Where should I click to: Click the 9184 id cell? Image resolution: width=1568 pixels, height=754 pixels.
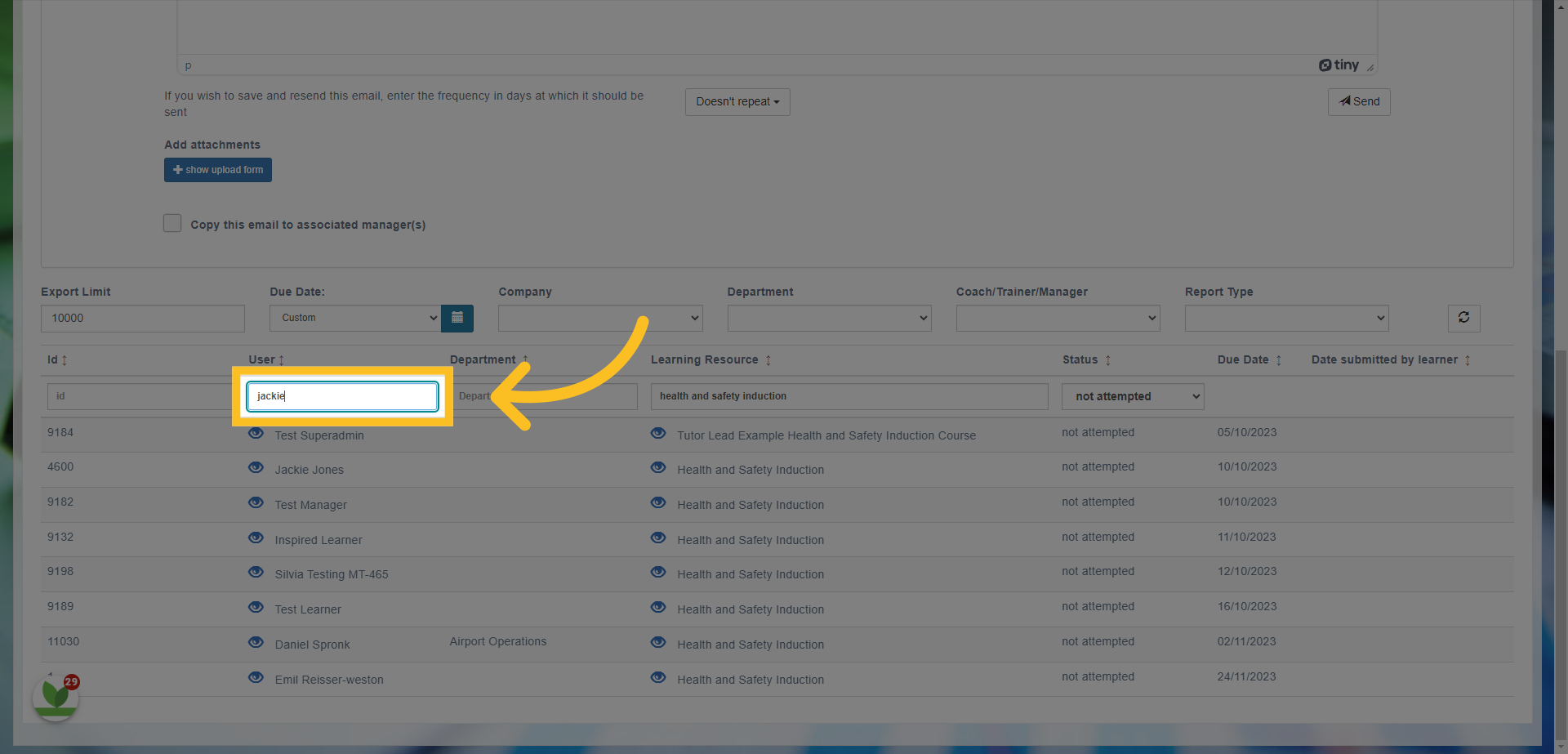(60, 432)
